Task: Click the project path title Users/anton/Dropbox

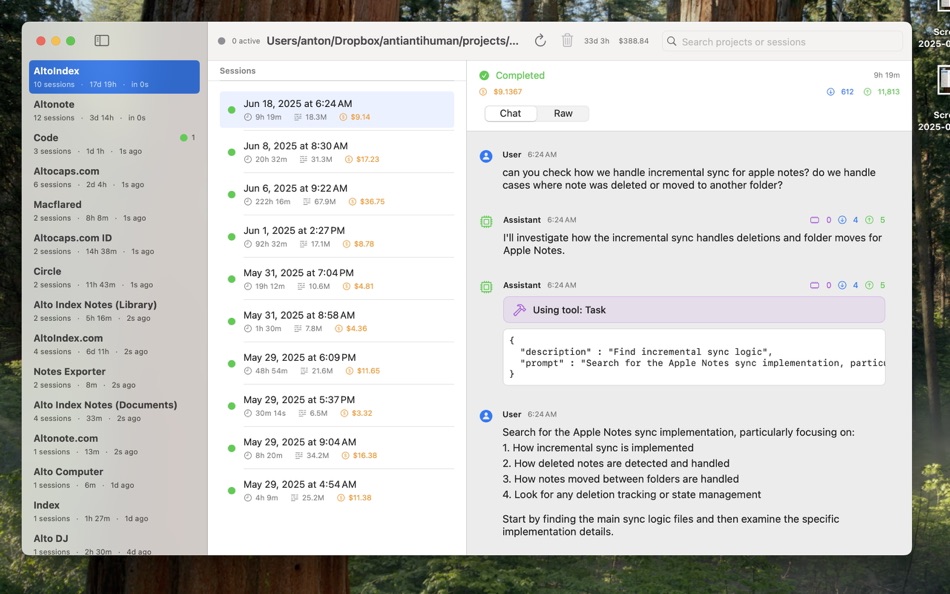Action: click(393, 41)
